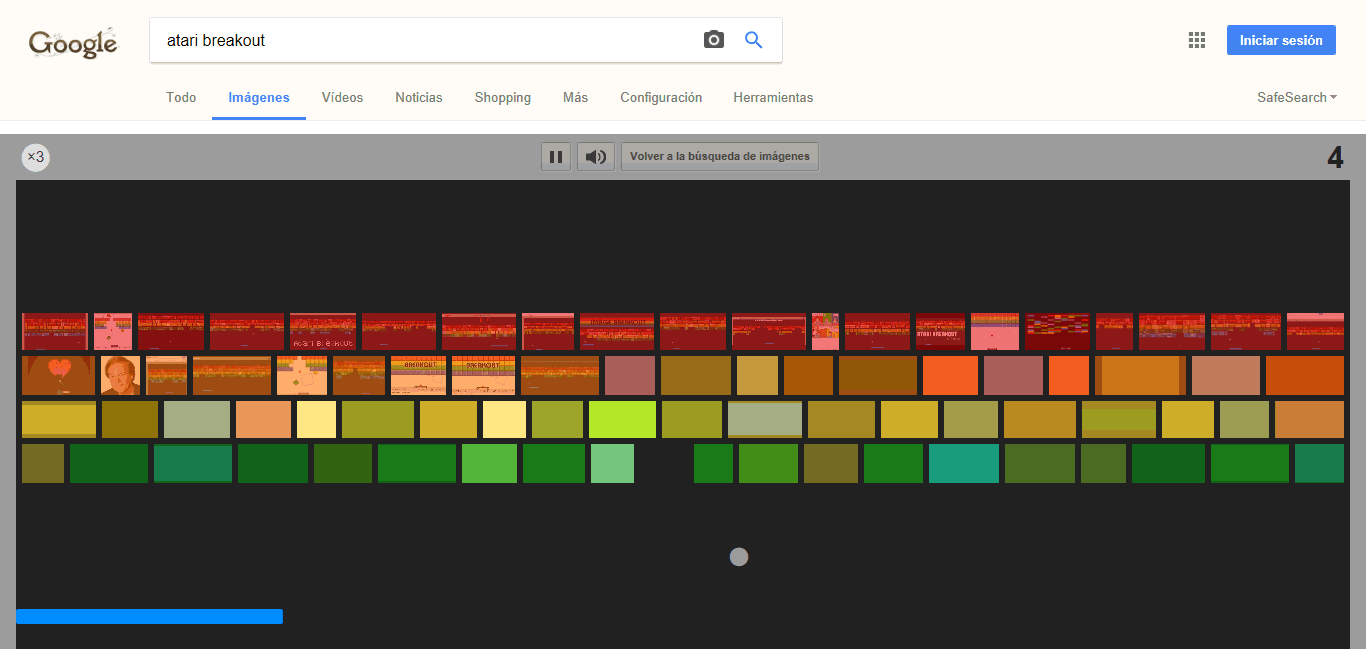The width and height of the screenshot is (1366, 649).
Task: Open the Shopping tab
Action: (503, 98)
